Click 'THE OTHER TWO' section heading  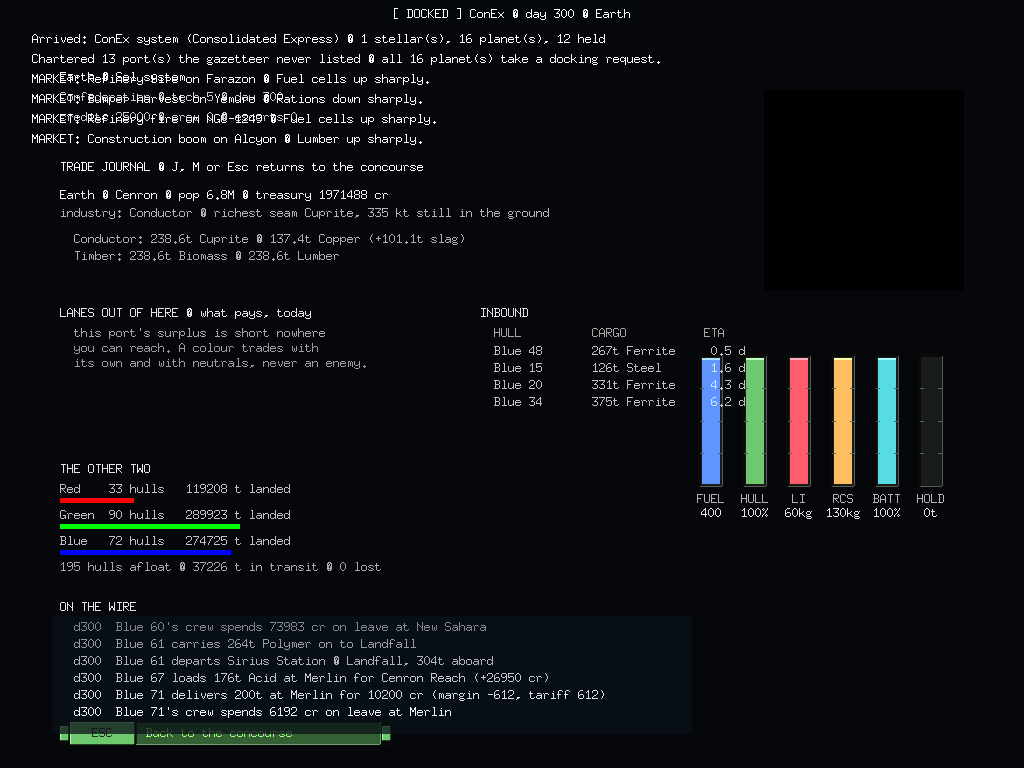coord(105,469)
